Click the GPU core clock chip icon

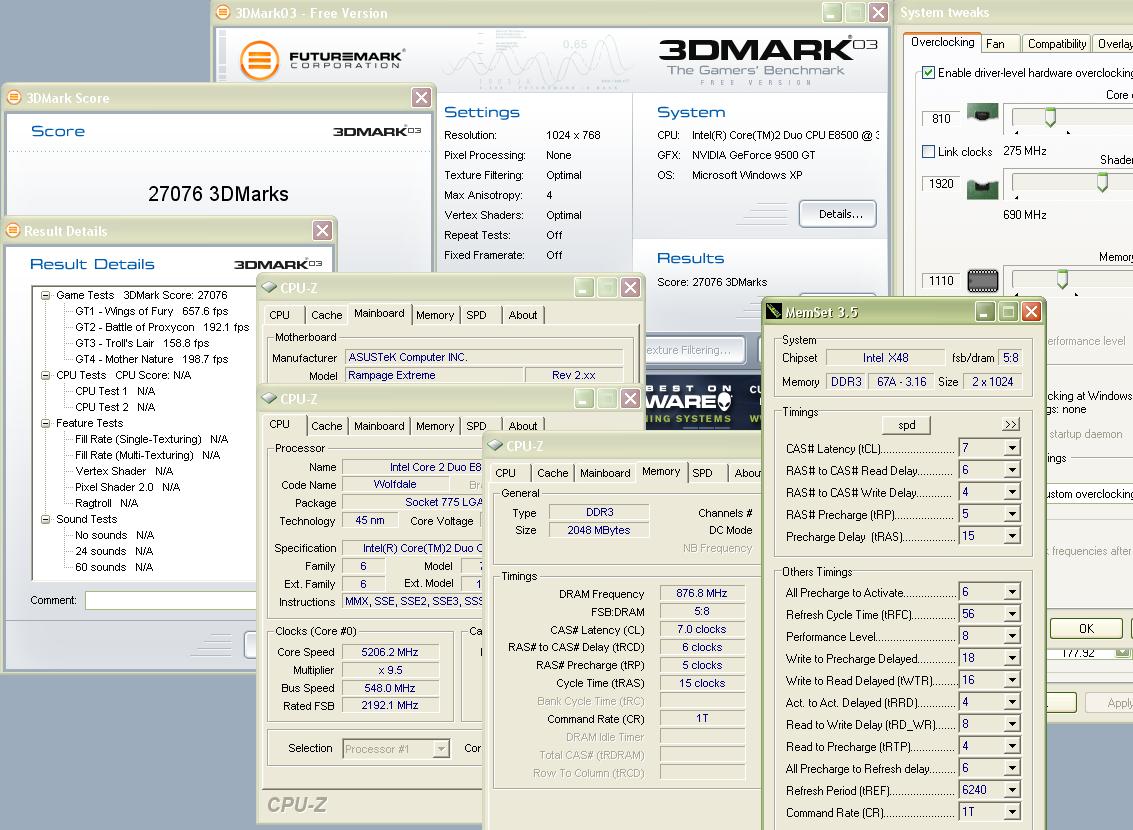pyautogui.click(x=982, y=113)
